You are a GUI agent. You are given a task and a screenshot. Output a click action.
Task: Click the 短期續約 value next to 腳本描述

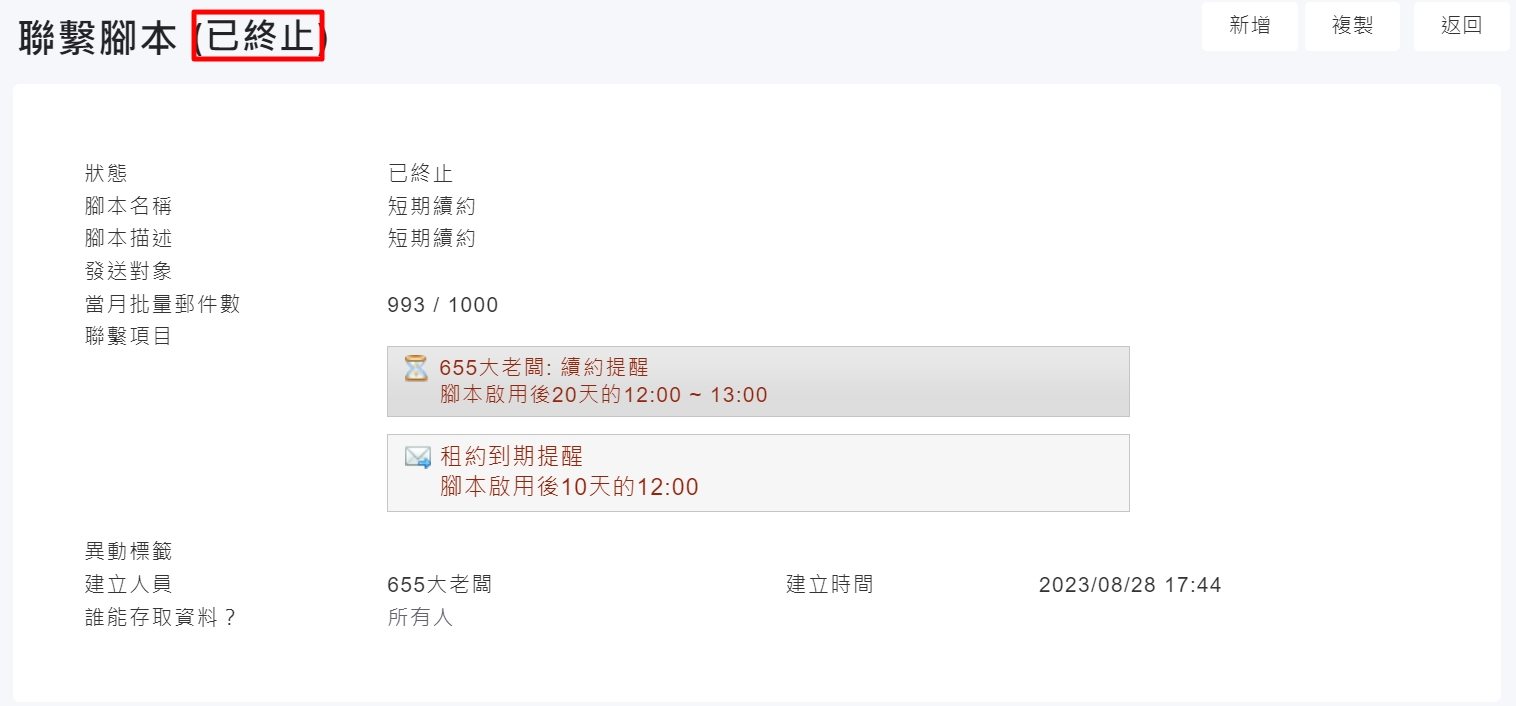pos(431,239)
